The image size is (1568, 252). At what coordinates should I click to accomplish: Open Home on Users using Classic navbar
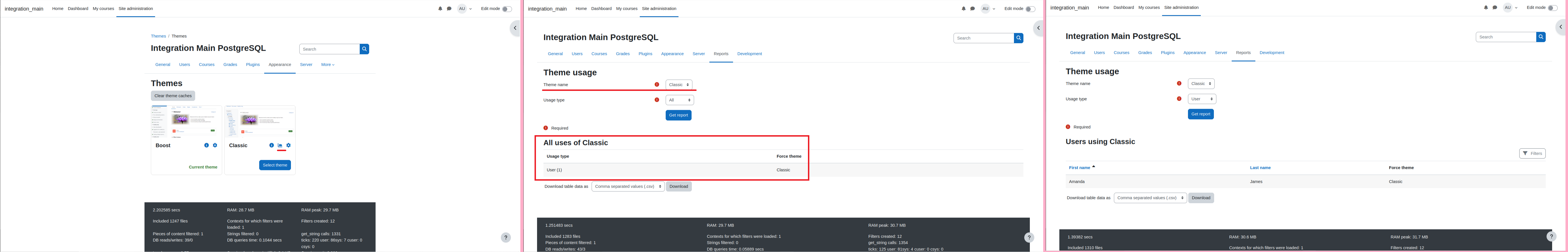click(x=1104, y=7)
